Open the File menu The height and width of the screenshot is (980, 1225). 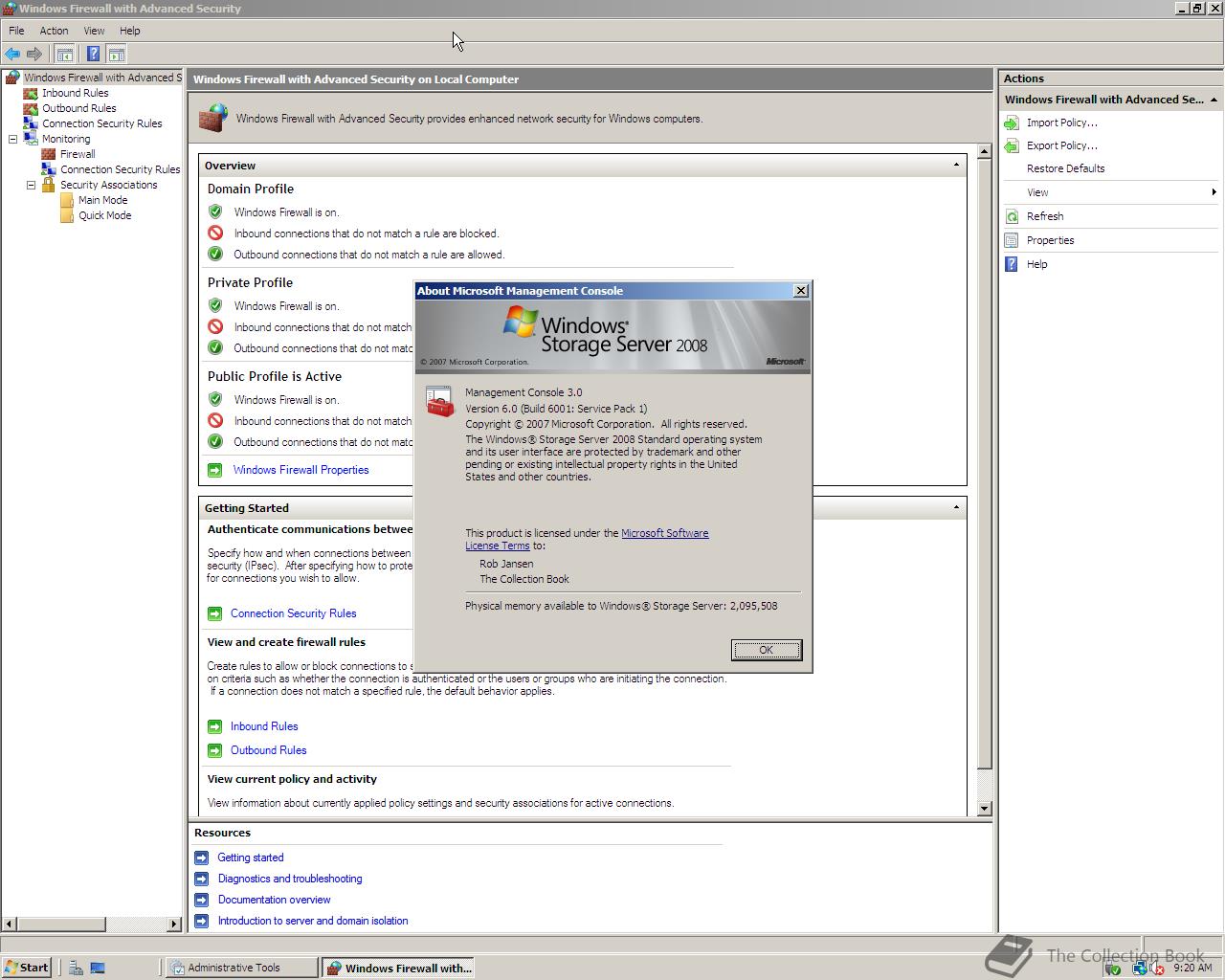[16, 31]
